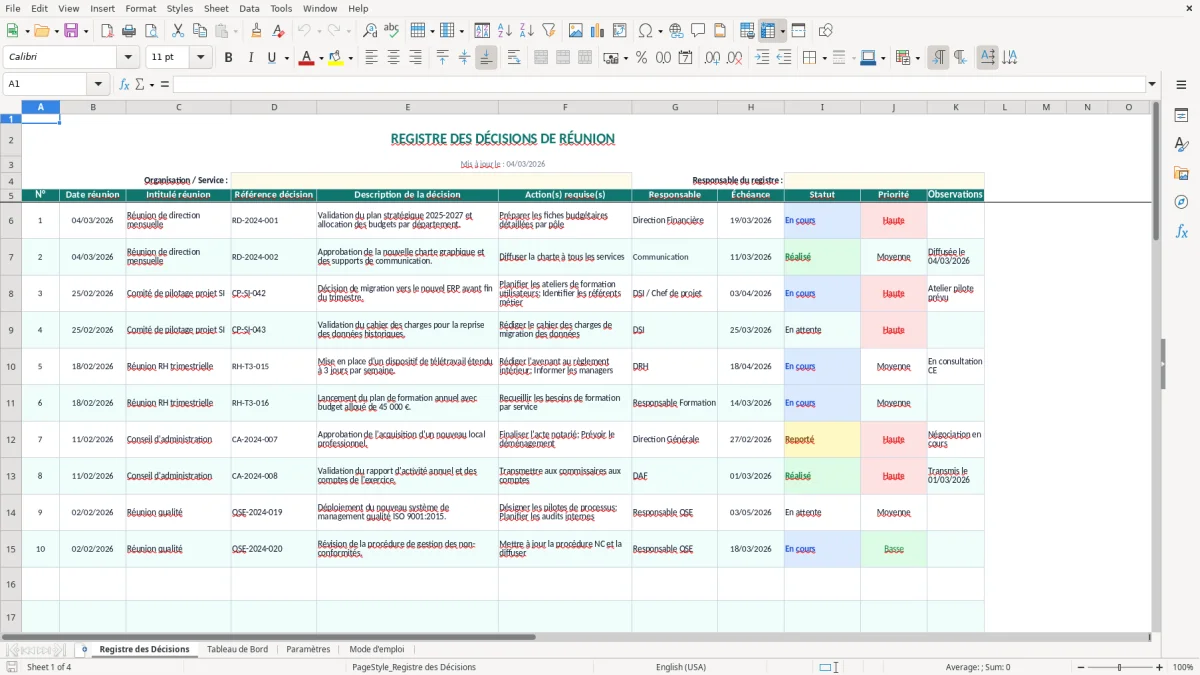Open Font Color dropdown arrow

[320, 58]
